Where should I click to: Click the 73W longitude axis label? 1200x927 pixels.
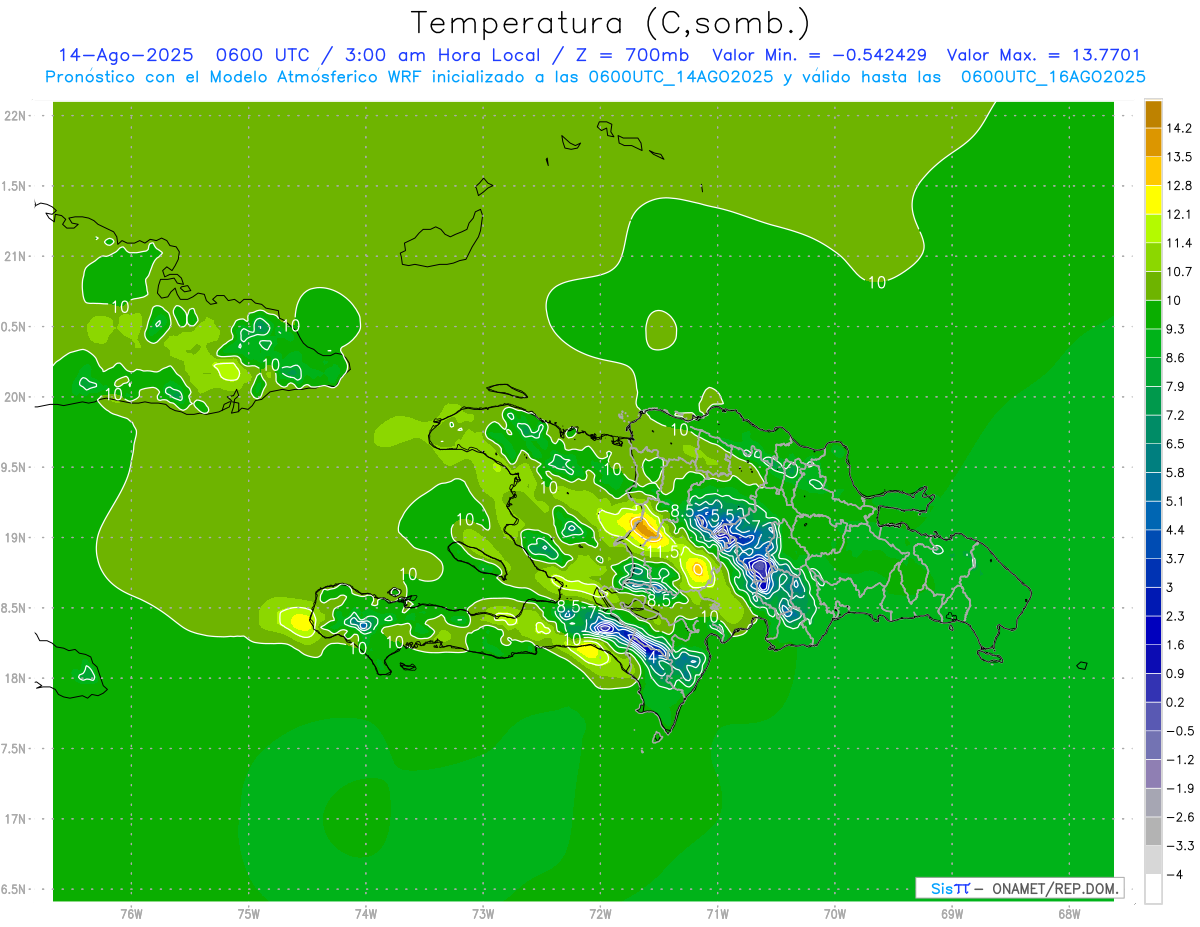[x=483, y=913]
